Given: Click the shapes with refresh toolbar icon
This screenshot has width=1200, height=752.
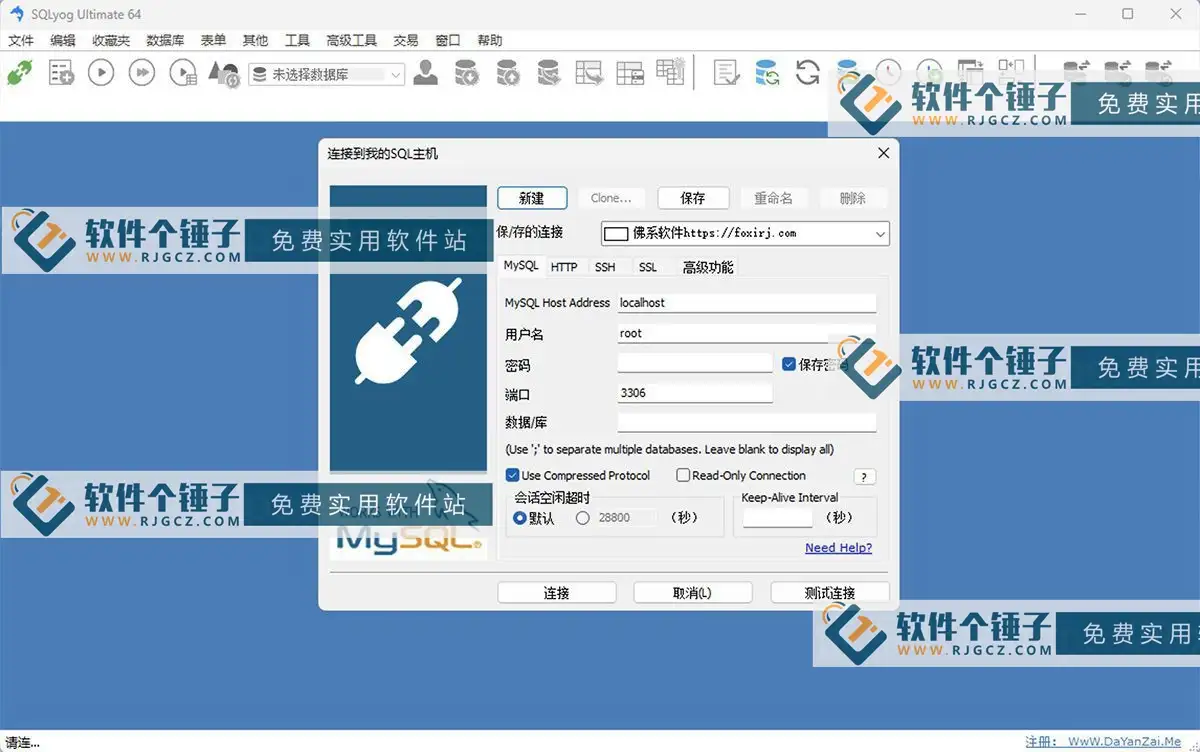Looking at the screenshot, I should click(223, 73).
